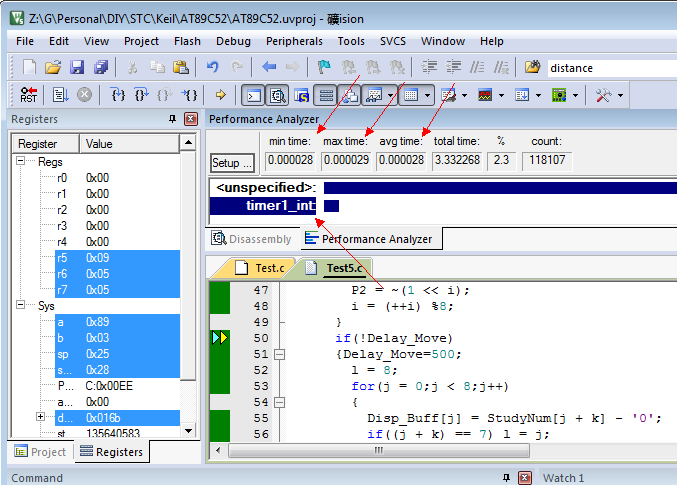
Task: Click the Save All icon
Action: pos(101,67)
